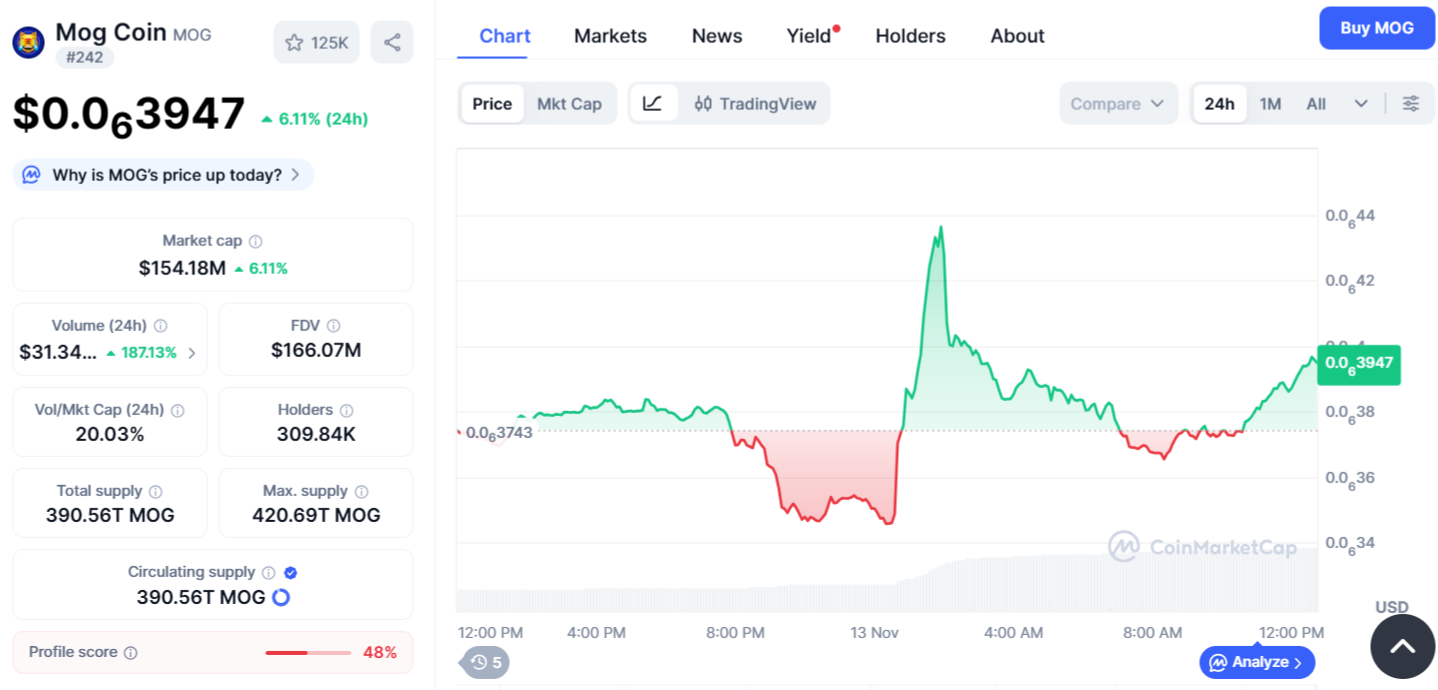
Task: Click the scroll-to-top arrow button
Action: point(1402,646)
